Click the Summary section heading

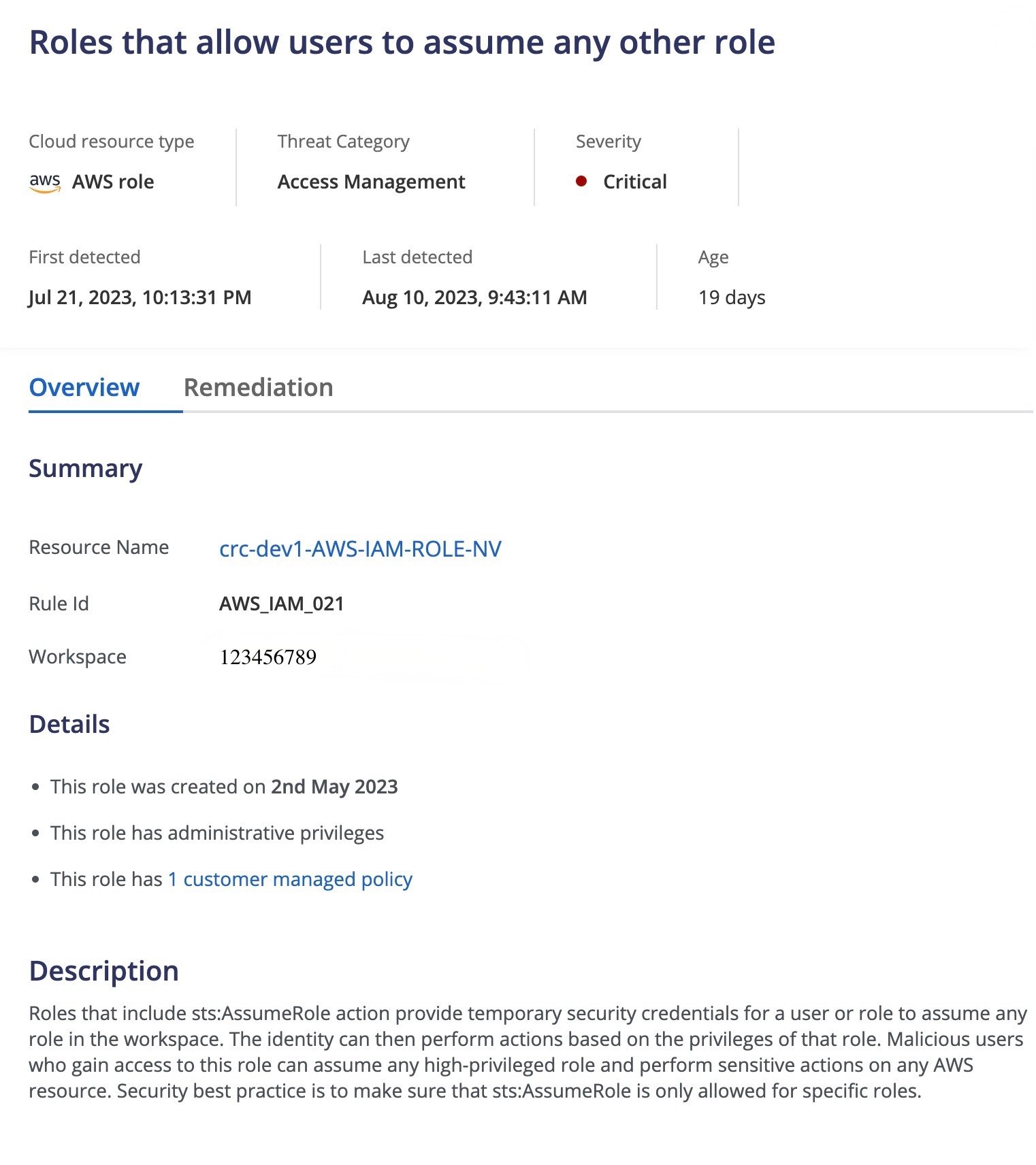coord(86,468)
